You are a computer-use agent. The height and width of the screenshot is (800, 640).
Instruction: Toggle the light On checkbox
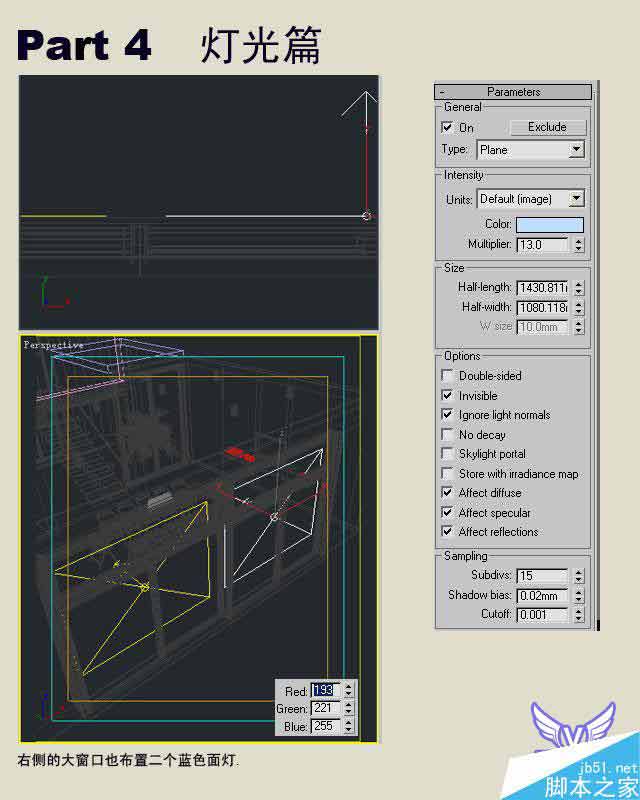click(x=447, y=127)
